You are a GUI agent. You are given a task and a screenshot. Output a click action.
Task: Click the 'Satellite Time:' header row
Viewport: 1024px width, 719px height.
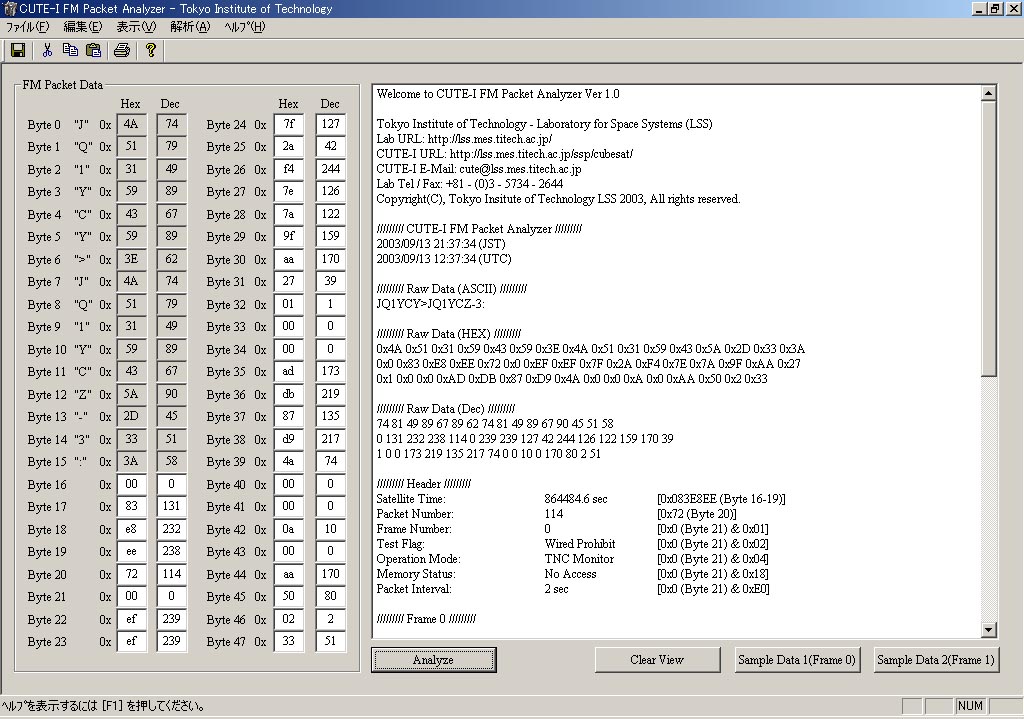pyautogui.click(x=581, y=500)
